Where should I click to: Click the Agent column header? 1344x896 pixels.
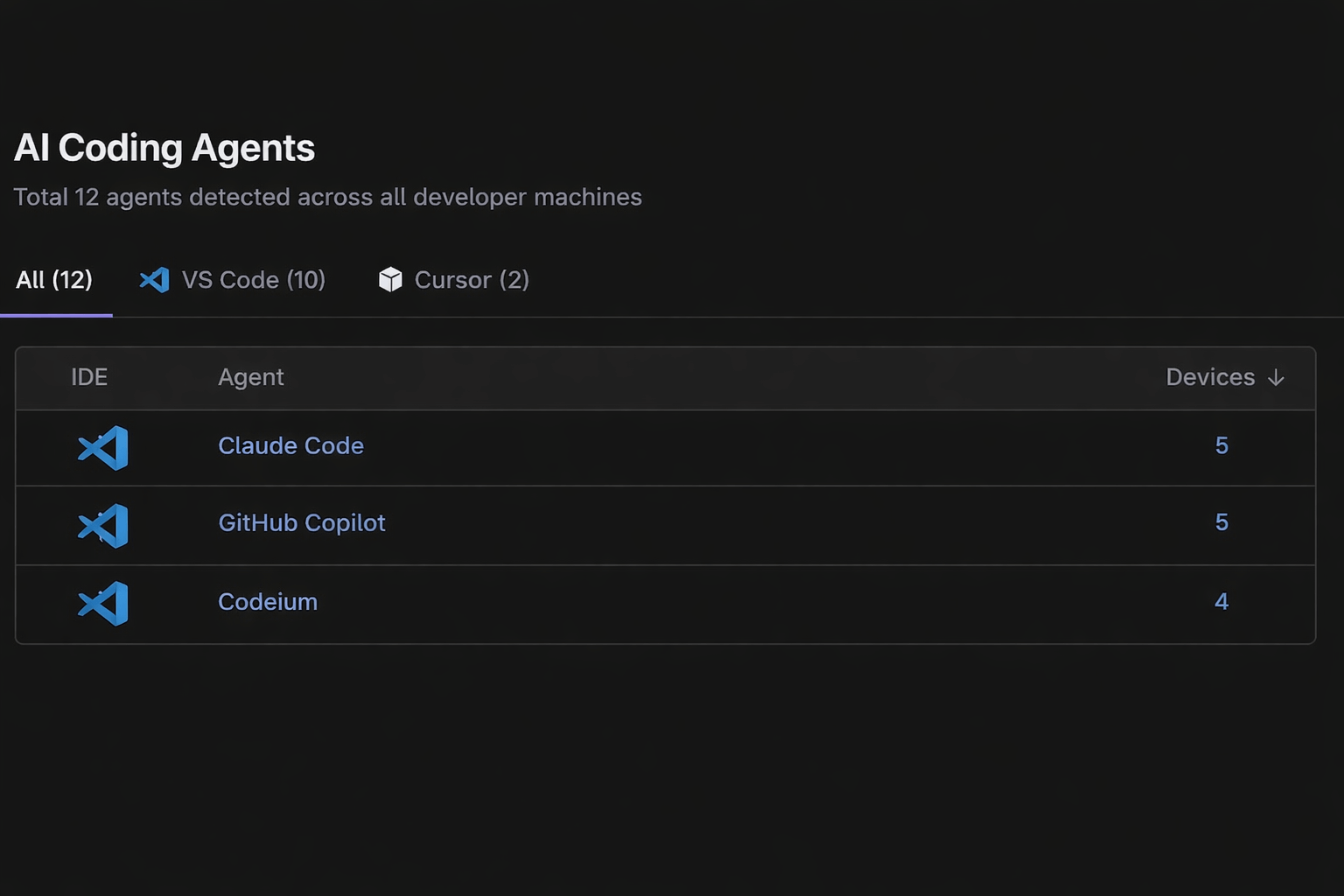(x=251, y=377)
